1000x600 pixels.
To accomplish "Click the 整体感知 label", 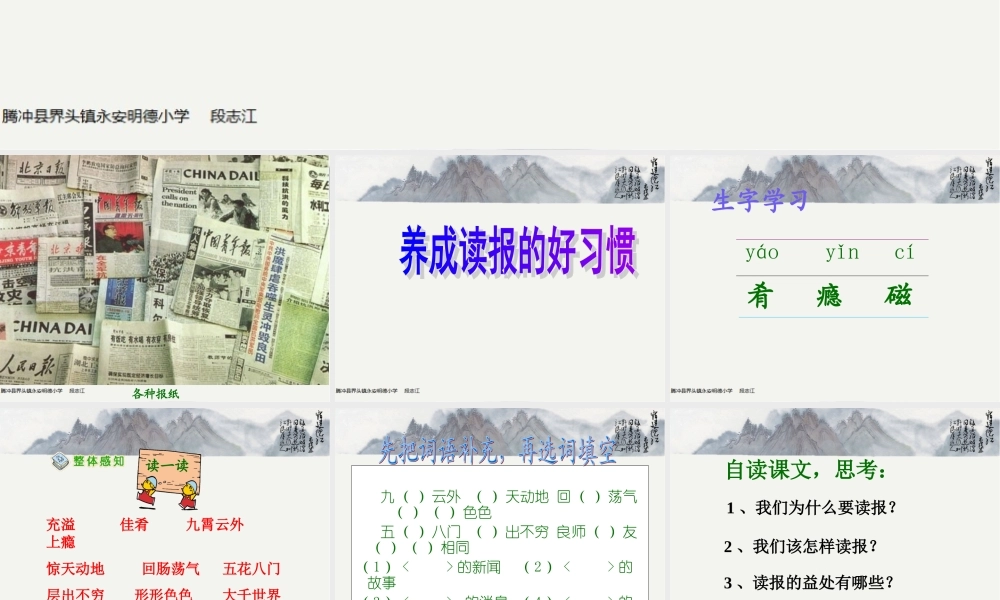I will click(x=98, y=461).
